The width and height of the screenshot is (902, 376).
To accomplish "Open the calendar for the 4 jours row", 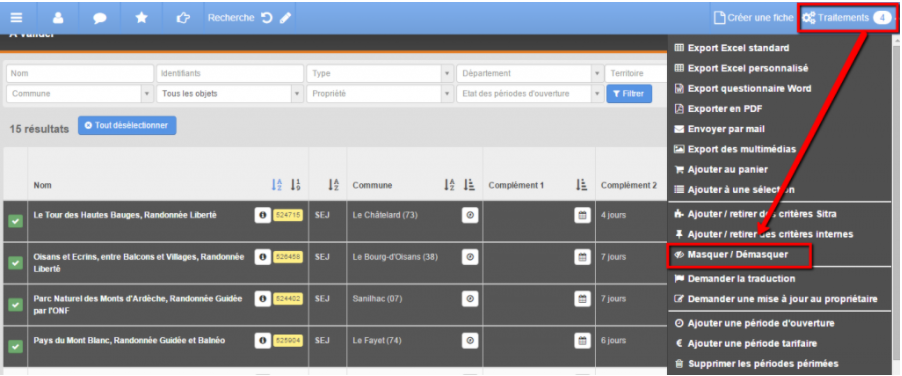I will coord(582,215).
